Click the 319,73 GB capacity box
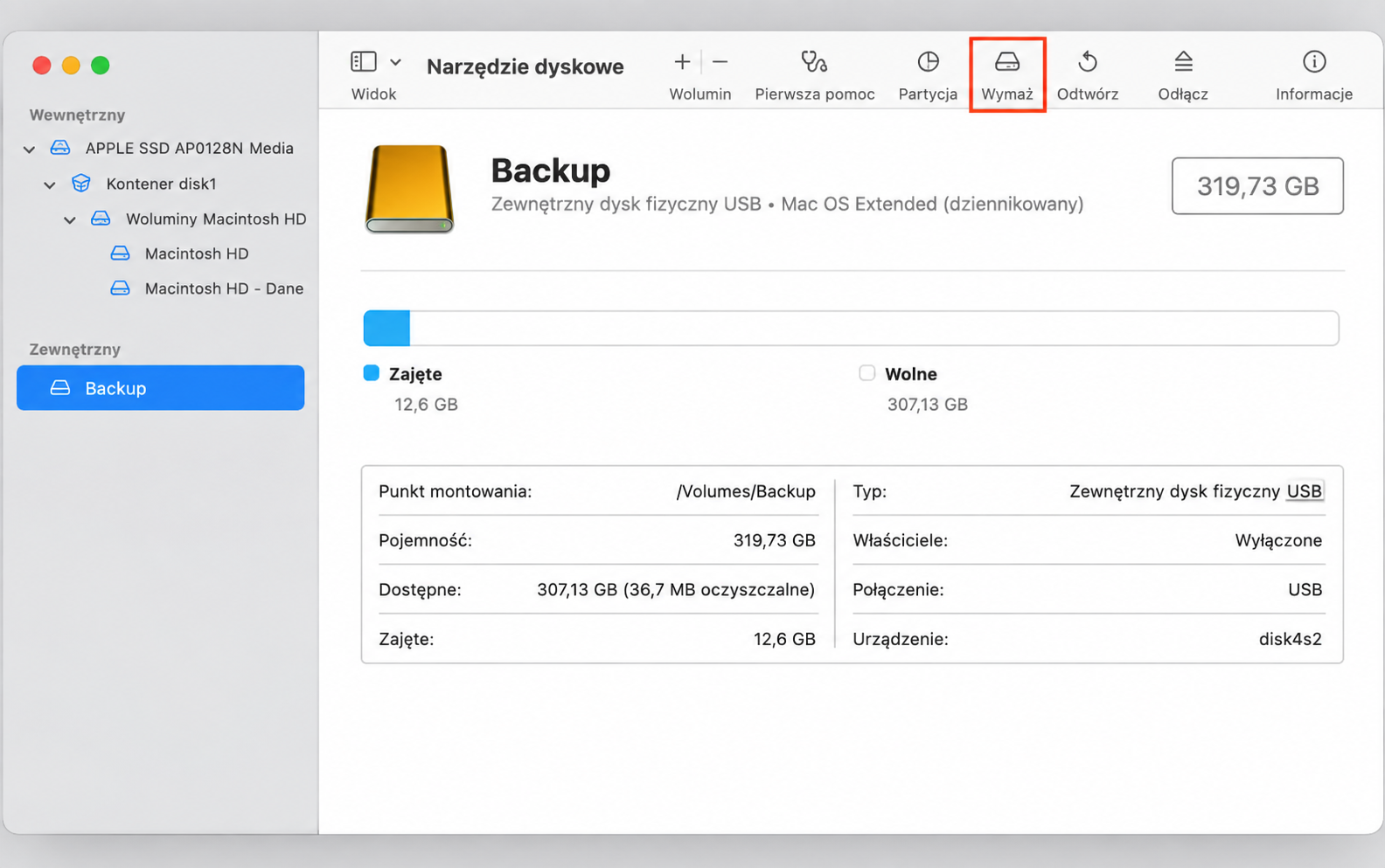Screen dimensions: 1385x868 [x=1257, y=185]
